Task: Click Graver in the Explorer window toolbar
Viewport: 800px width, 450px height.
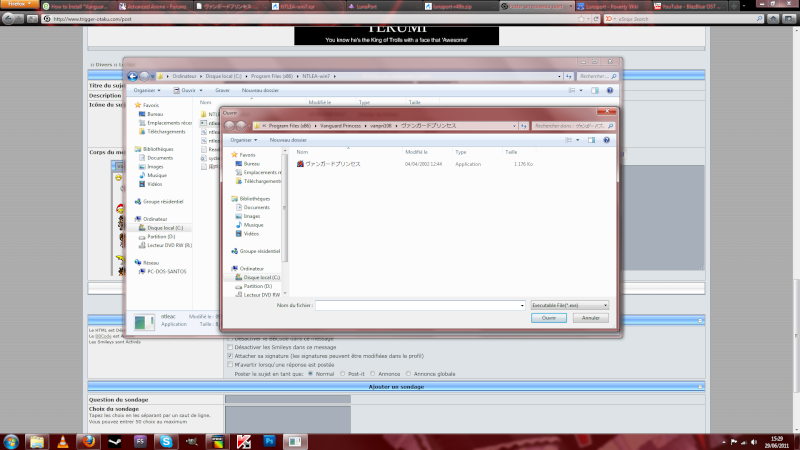Action: tap(222, 90)
